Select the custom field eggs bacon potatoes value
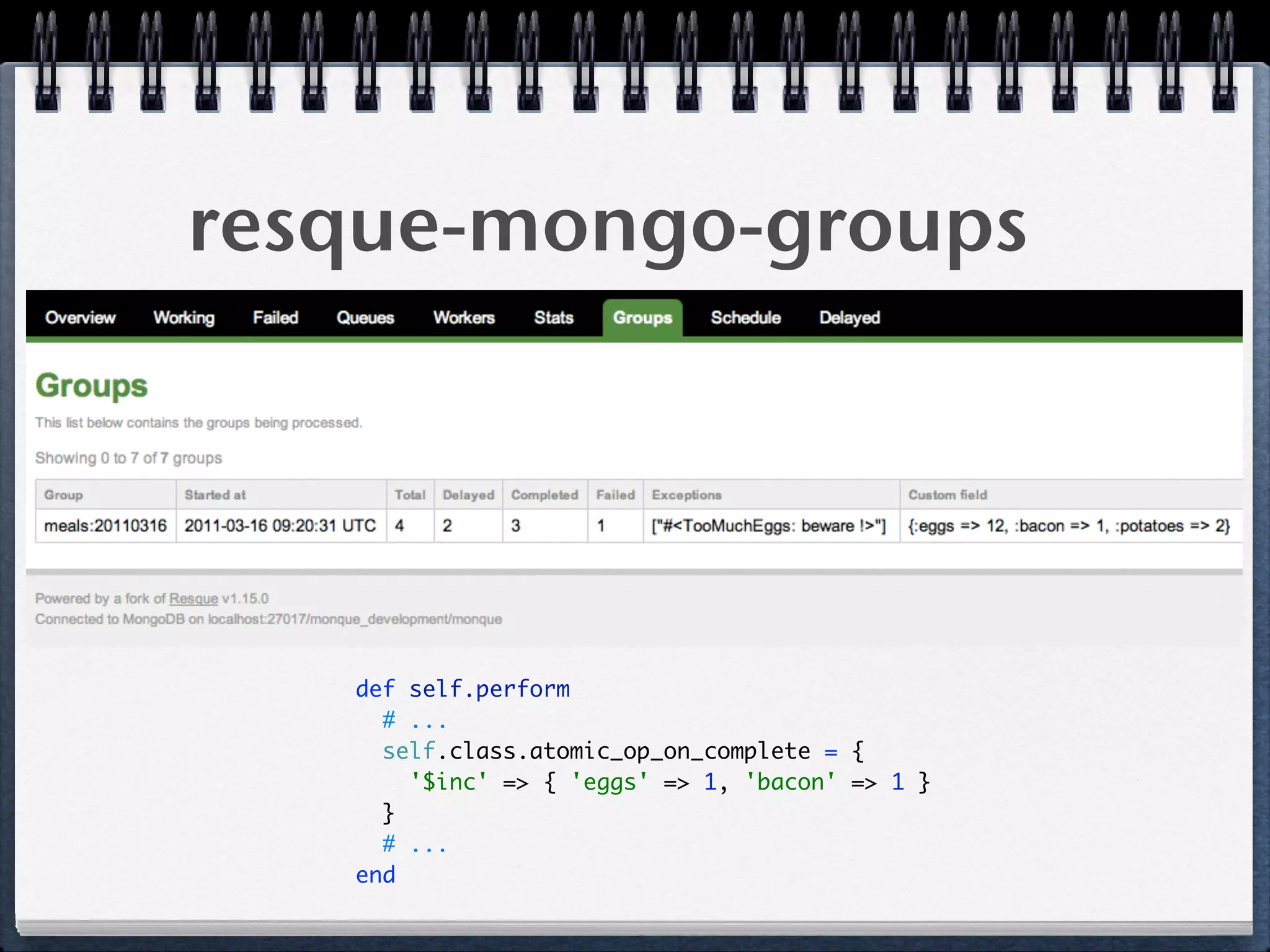 pyautogui.click(x=1070, y=526)
